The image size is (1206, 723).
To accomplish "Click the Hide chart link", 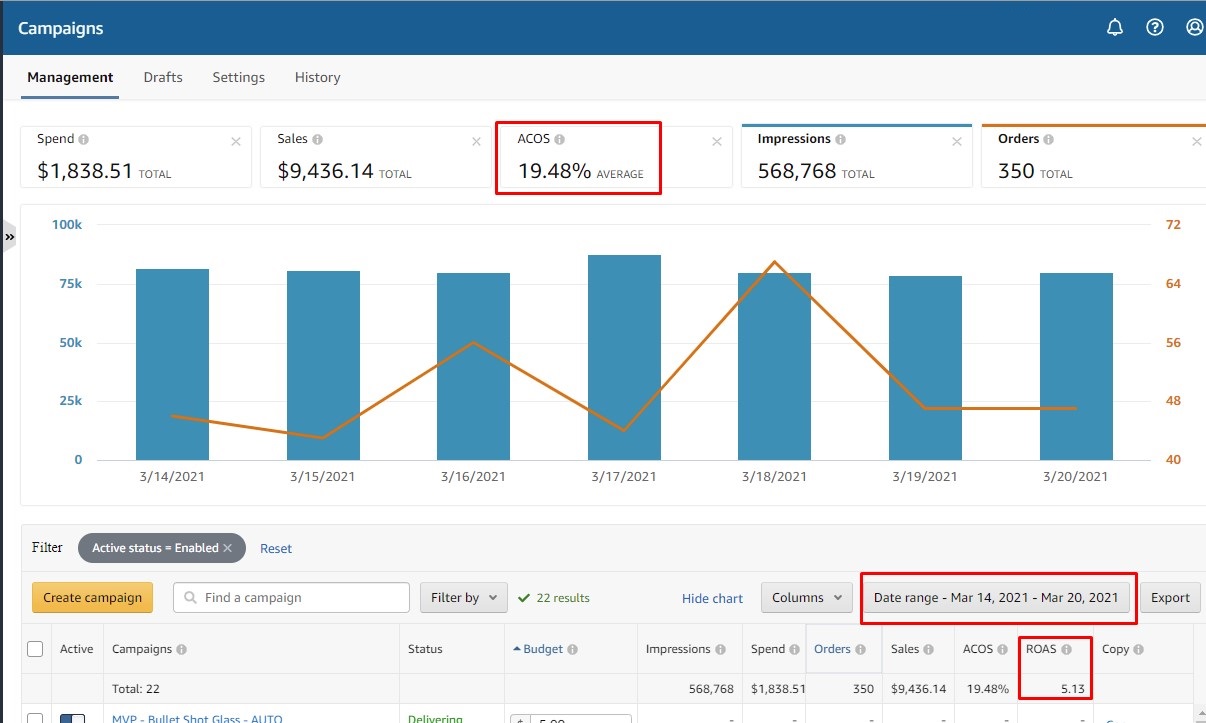I will point(712,599).
